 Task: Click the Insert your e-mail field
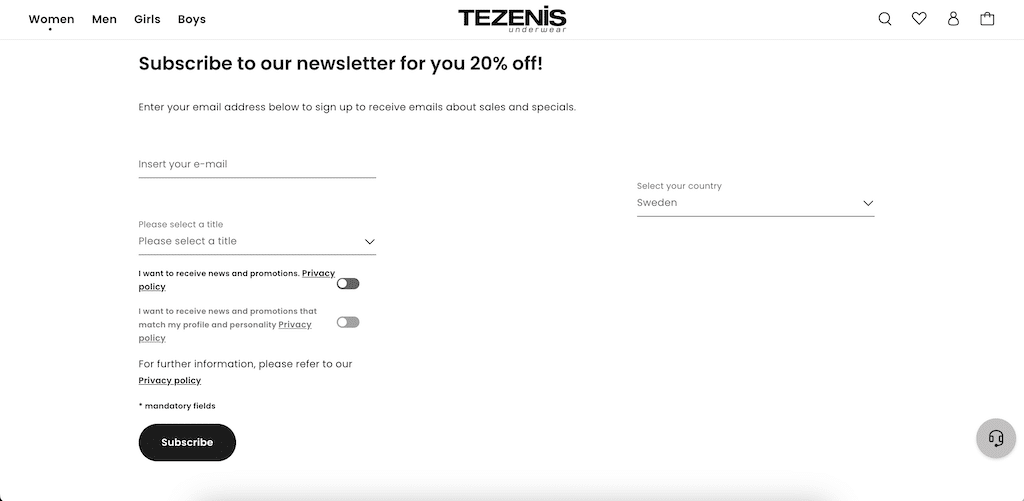[x=257, y=164]
